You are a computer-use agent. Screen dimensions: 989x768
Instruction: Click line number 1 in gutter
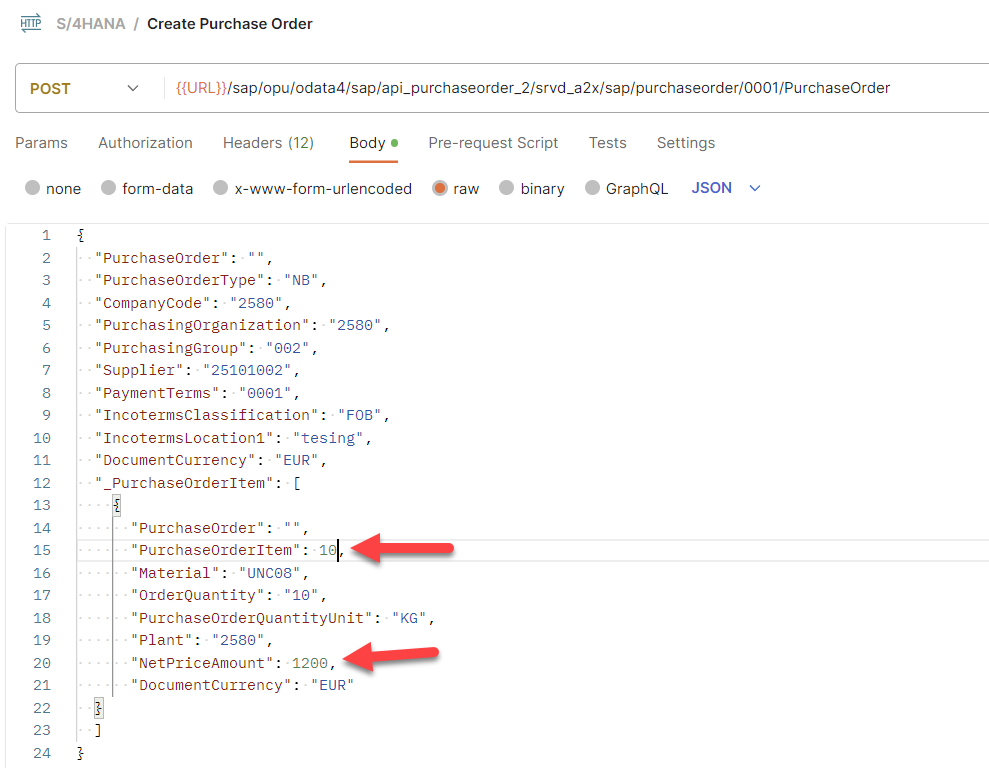46,235
